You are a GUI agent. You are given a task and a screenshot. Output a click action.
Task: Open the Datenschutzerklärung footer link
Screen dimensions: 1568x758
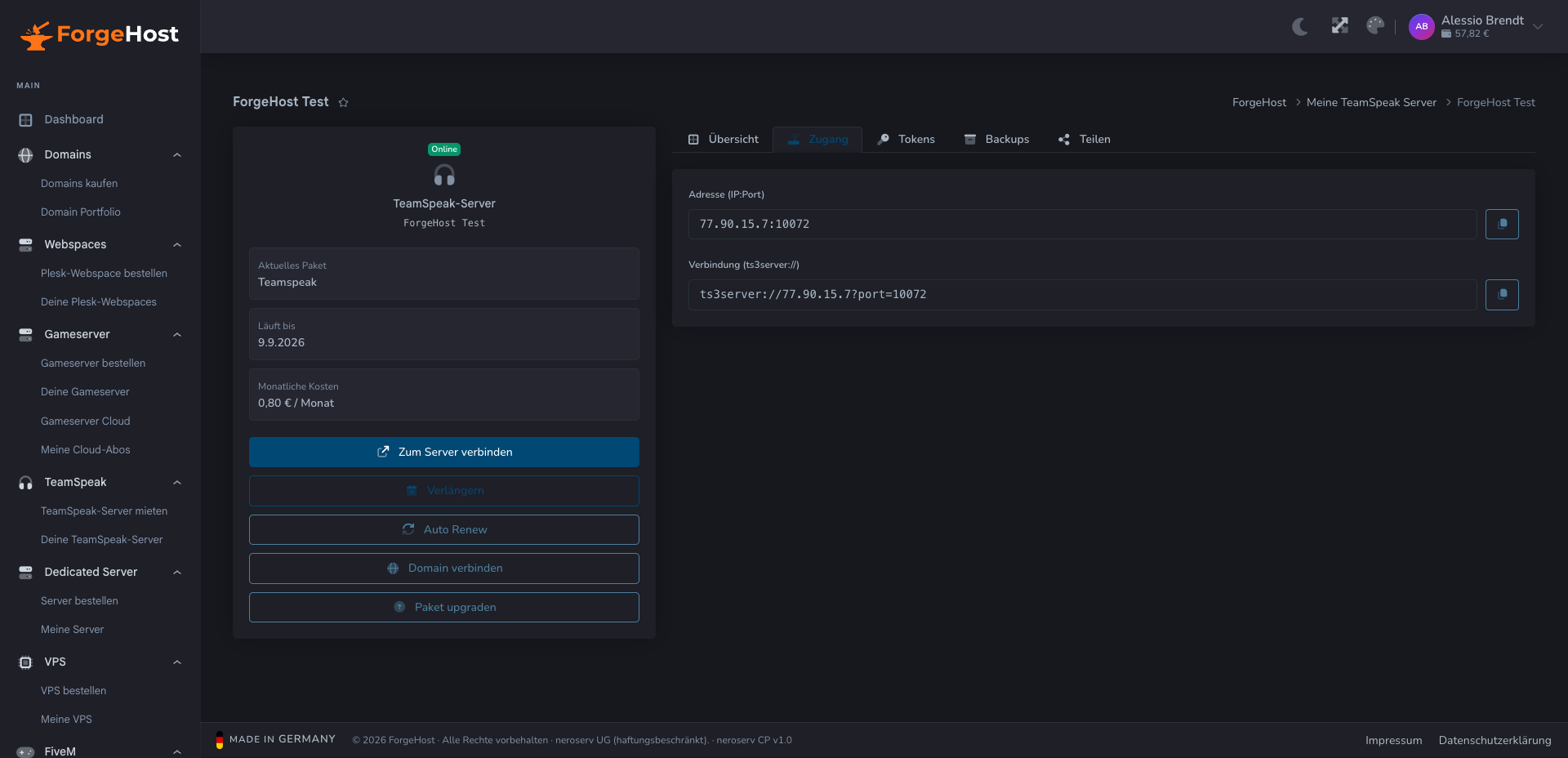pyautogui.click(x=1494, y=741)
